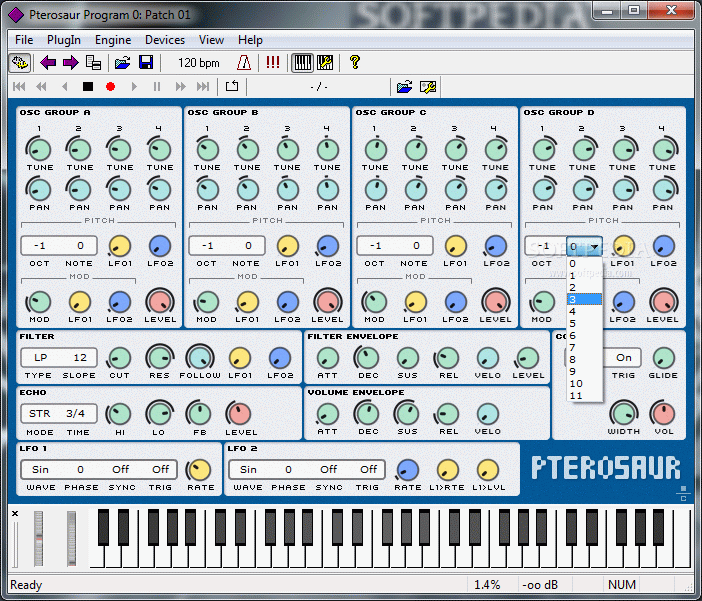702x601 pixels.
Task: Toggle the loop playback icon
Action: point(232,86)
